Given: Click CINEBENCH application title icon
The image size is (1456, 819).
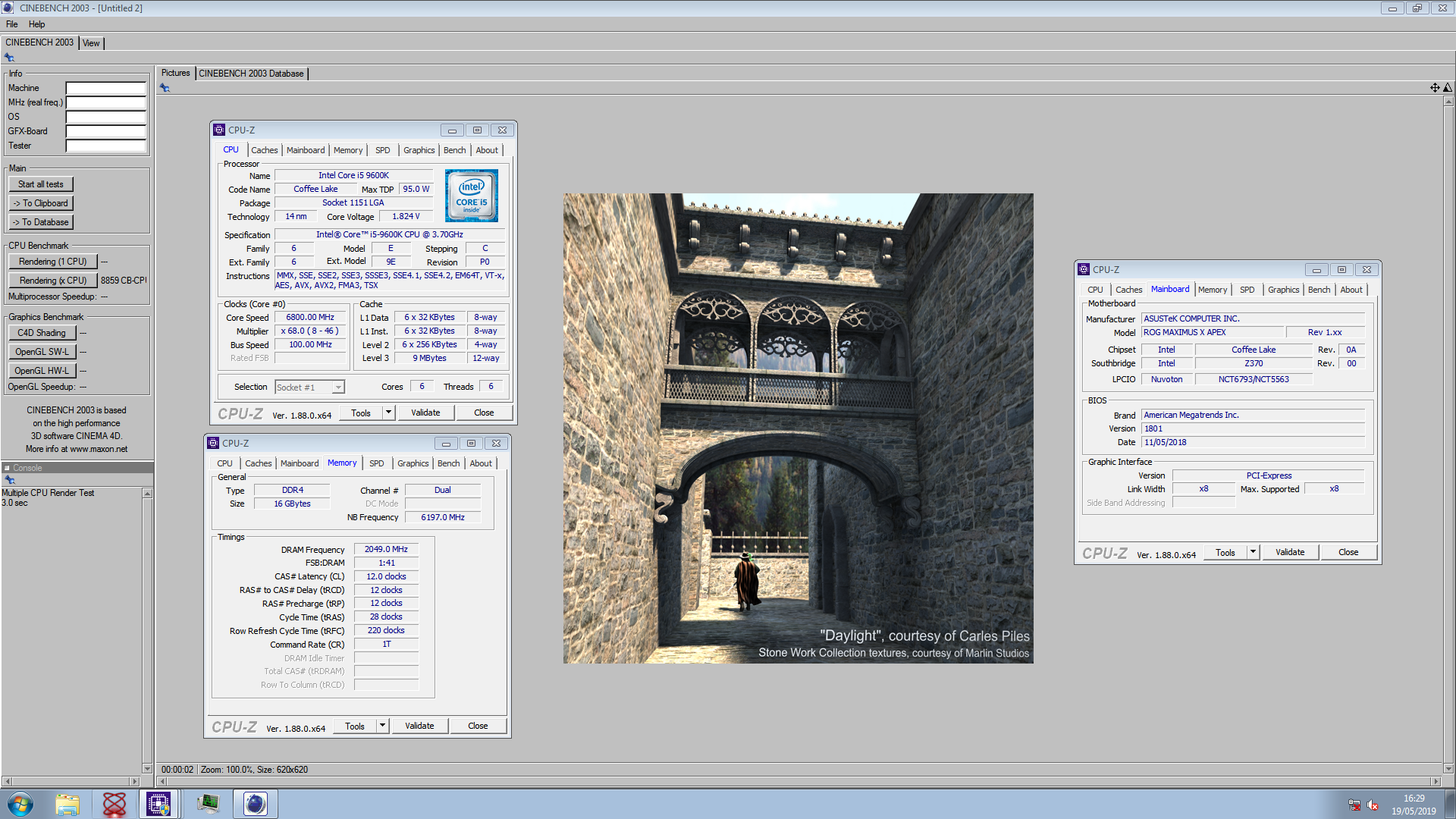Looking at the screenshot, I should [x=8, y=8].
